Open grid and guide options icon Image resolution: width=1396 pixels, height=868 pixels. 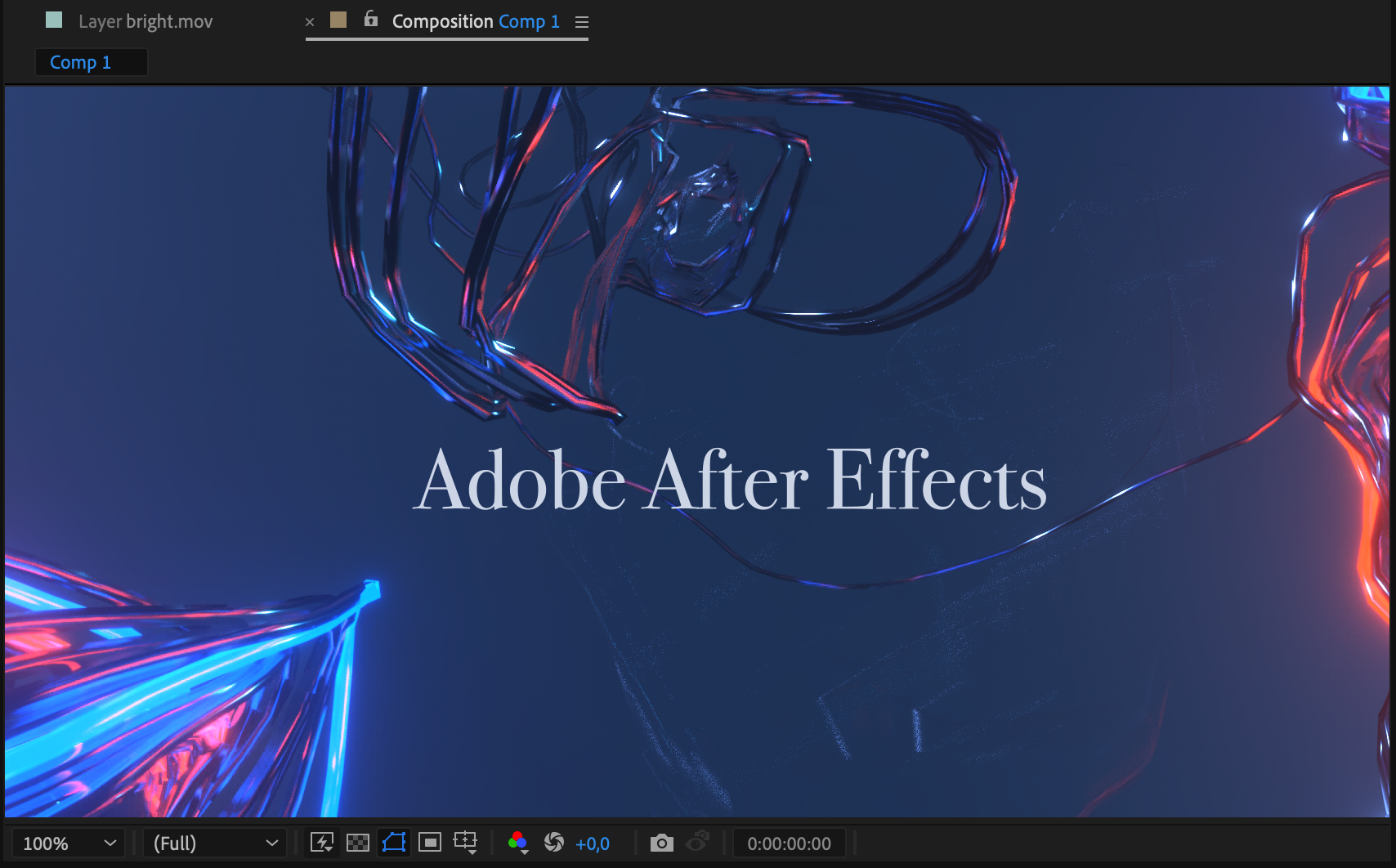[466, 843]
